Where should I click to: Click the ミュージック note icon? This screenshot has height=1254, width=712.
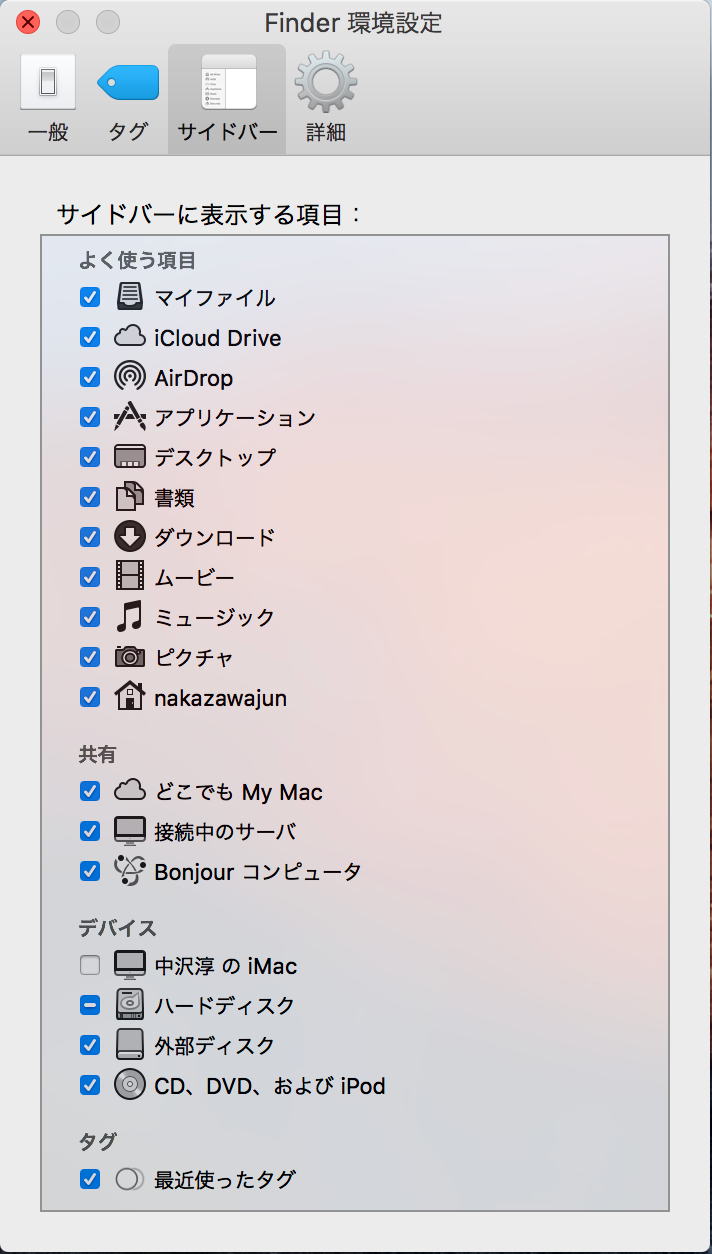point(130,617)
